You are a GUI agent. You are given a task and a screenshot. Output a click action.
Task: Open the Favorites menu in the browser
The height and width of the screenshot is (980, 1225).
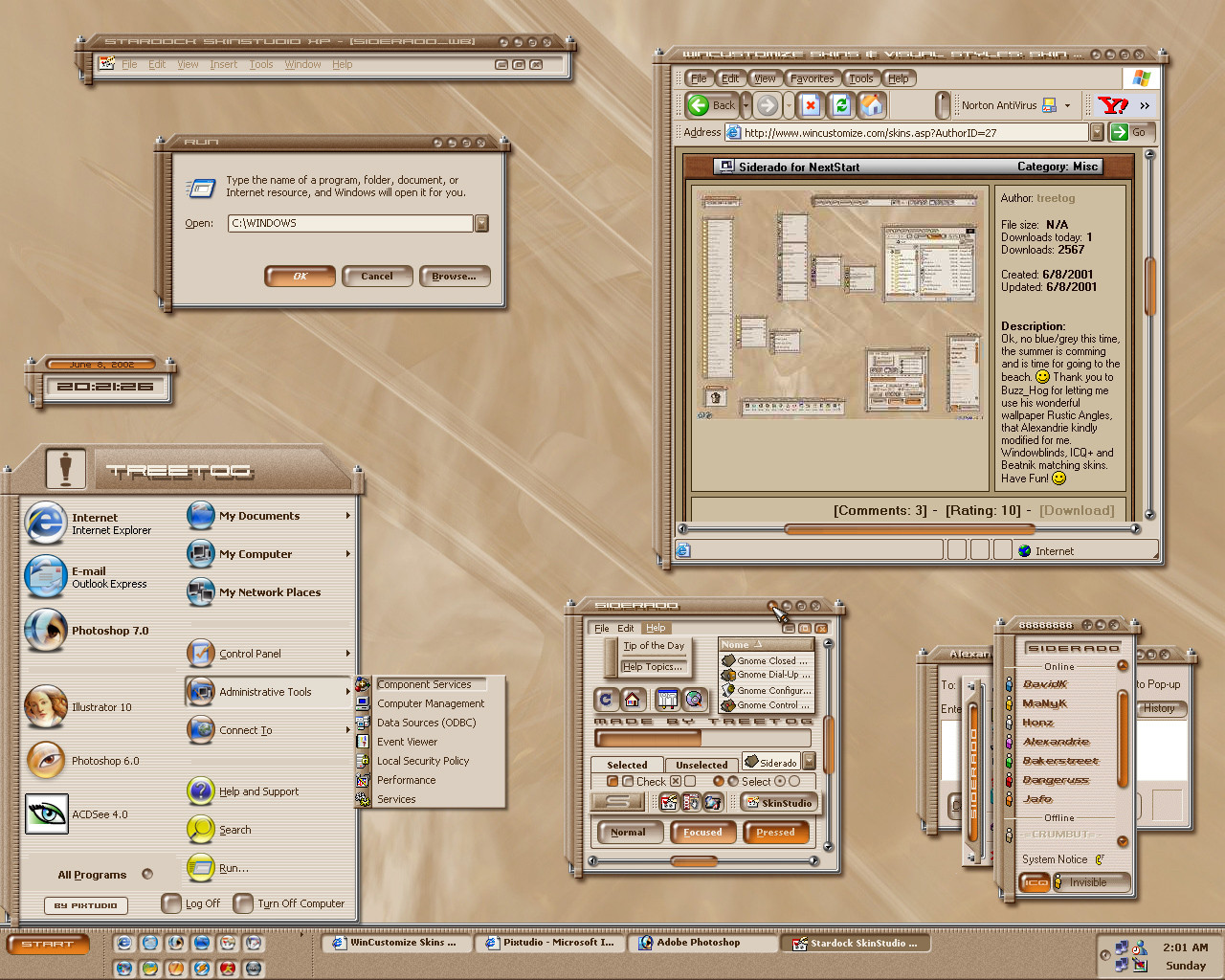click(812, 78)
